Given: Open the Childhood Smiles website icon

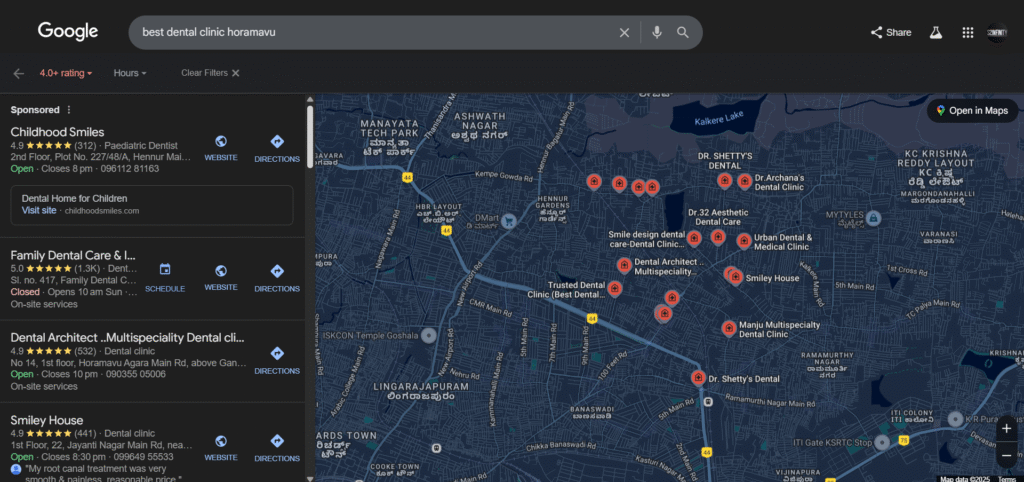Looking at the screenshot, I should [221, 147].
